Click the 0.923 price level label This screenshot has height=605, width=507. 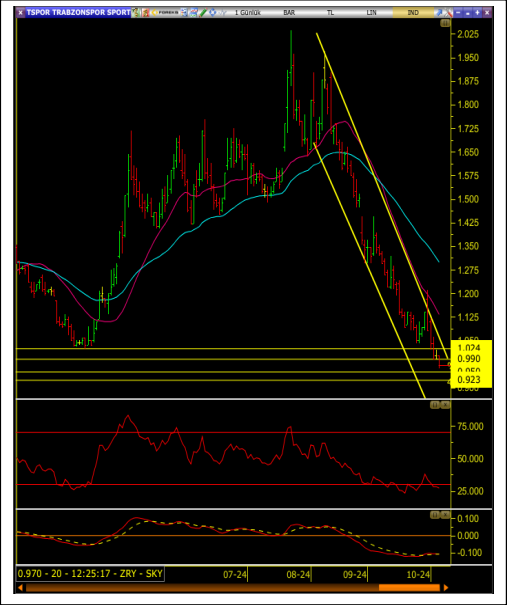click(x=469, y=380)
